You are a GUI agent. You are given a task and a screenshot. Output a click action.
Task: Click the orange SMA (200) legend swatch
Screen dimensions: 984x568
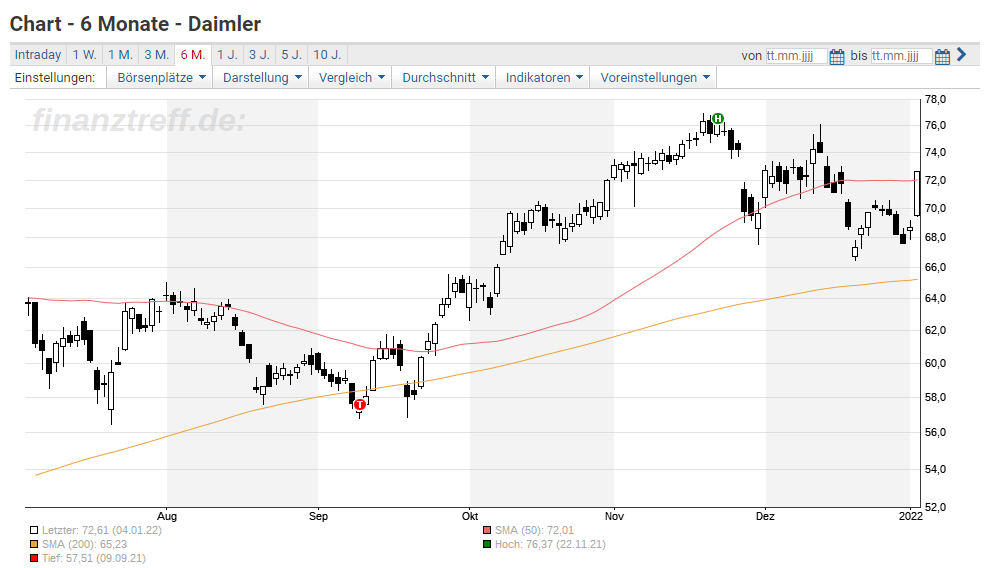pyautogui.click(x=34, y=544)
